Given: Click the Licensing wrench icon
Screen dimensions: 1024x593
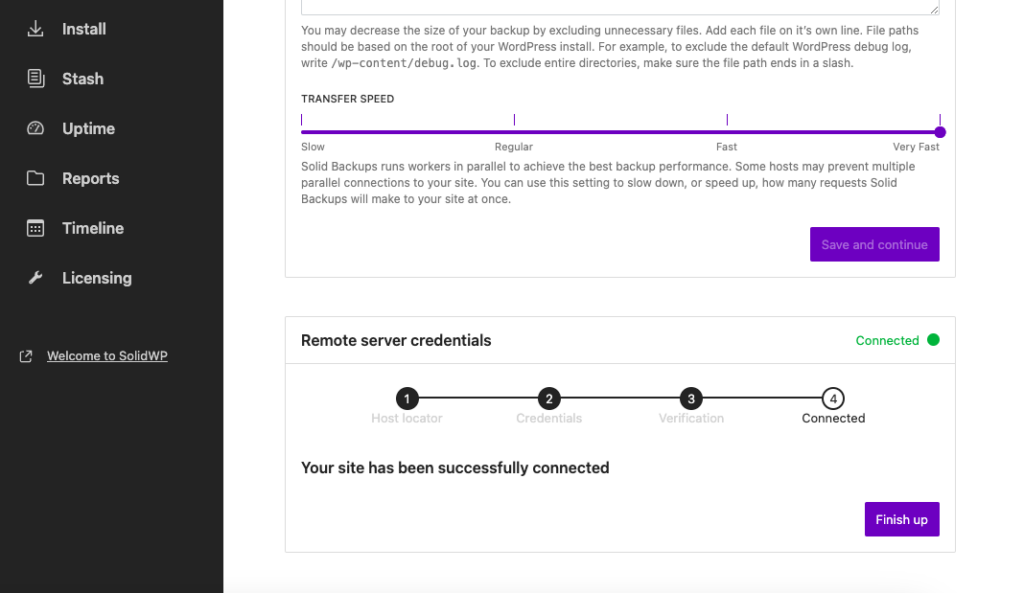Looking at the screenshot, I should [x=36, y=278].
